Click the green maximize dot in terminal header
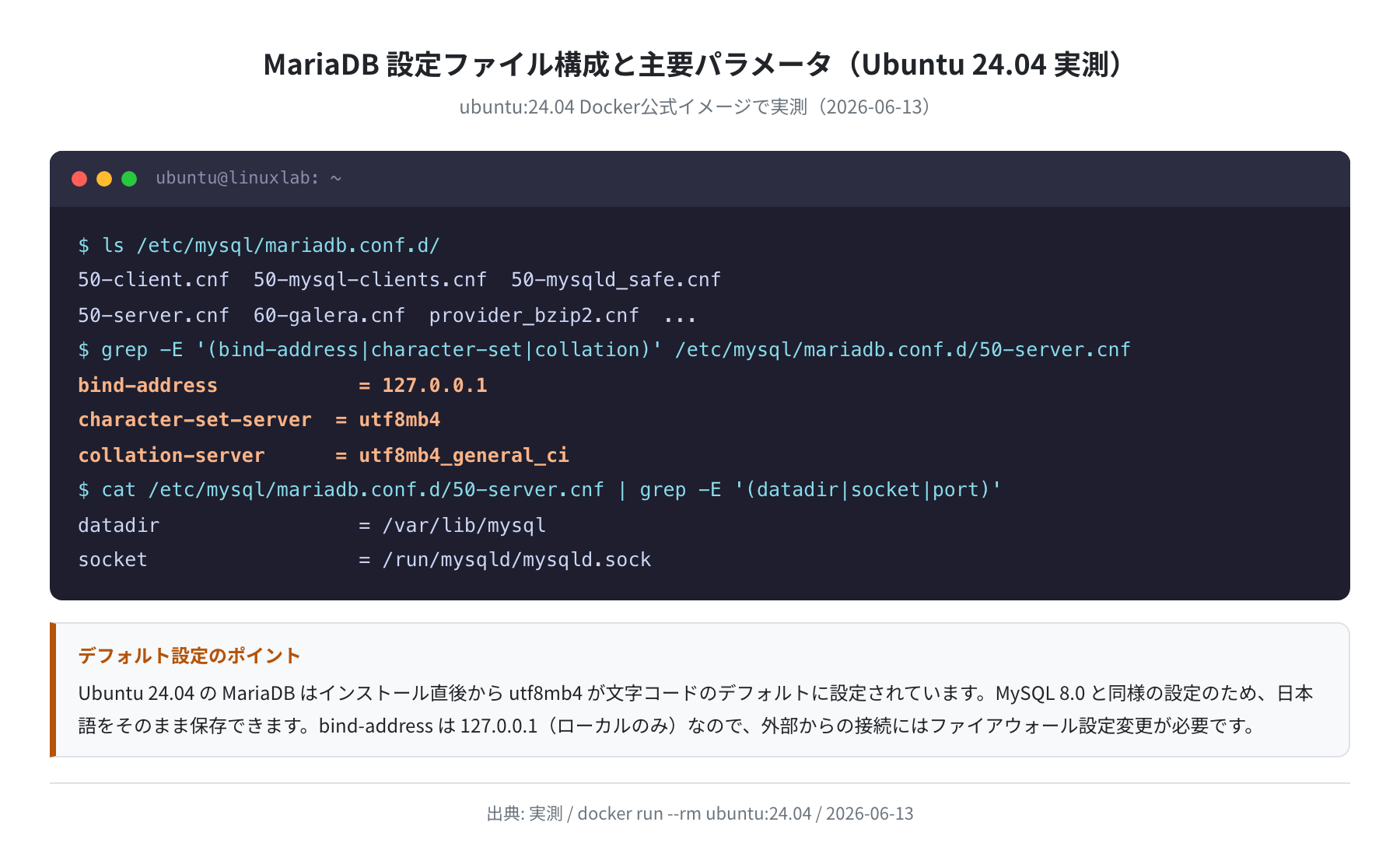The image size is (1400, 857). pyautogui.click(x=129, y=179)
